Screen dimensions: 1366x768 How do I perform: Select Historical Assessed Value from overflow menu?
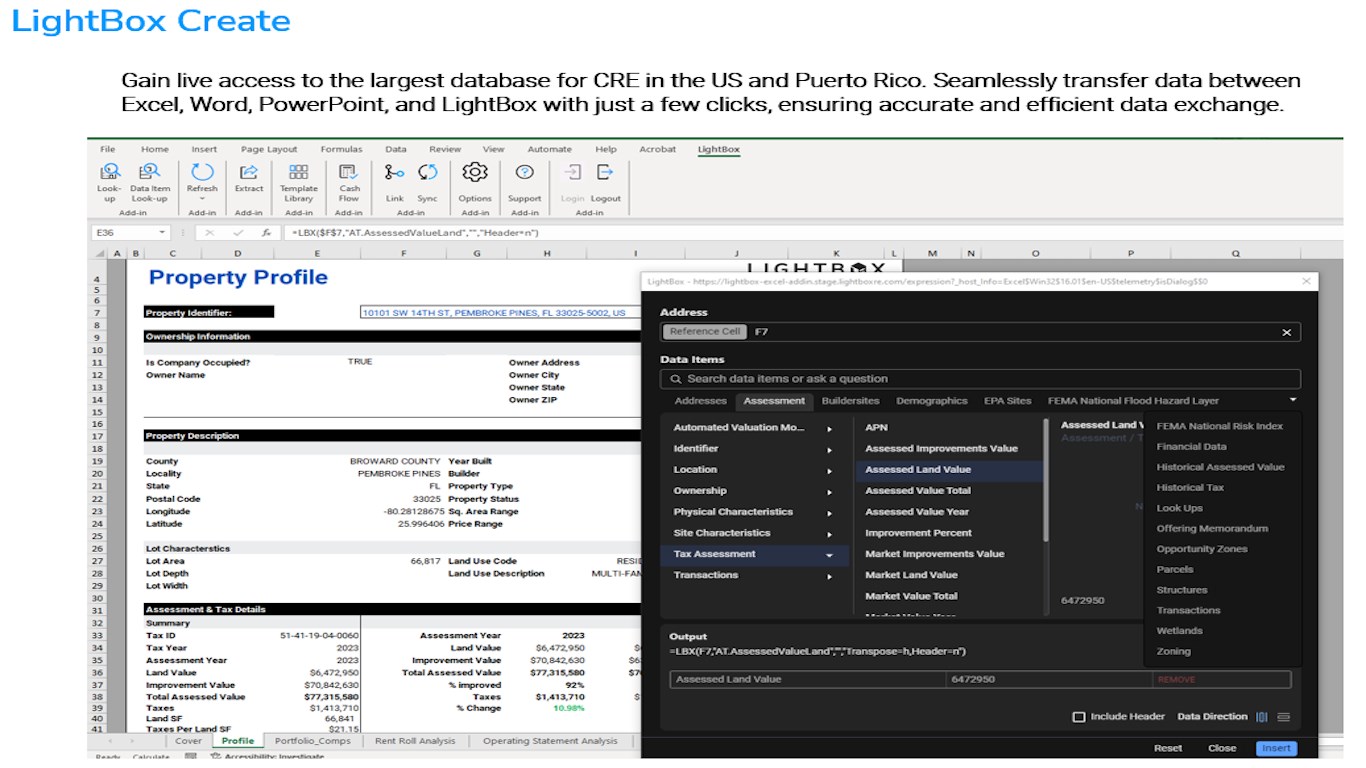(x=1220, y=467)
